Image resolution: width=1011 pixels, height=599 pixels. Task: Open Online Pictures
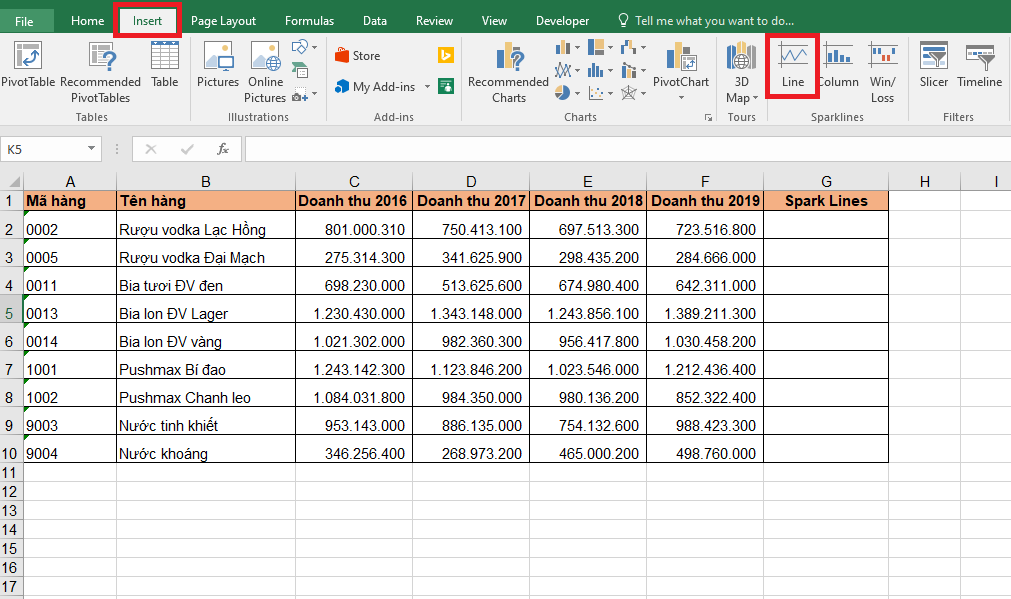coord(265,65)
